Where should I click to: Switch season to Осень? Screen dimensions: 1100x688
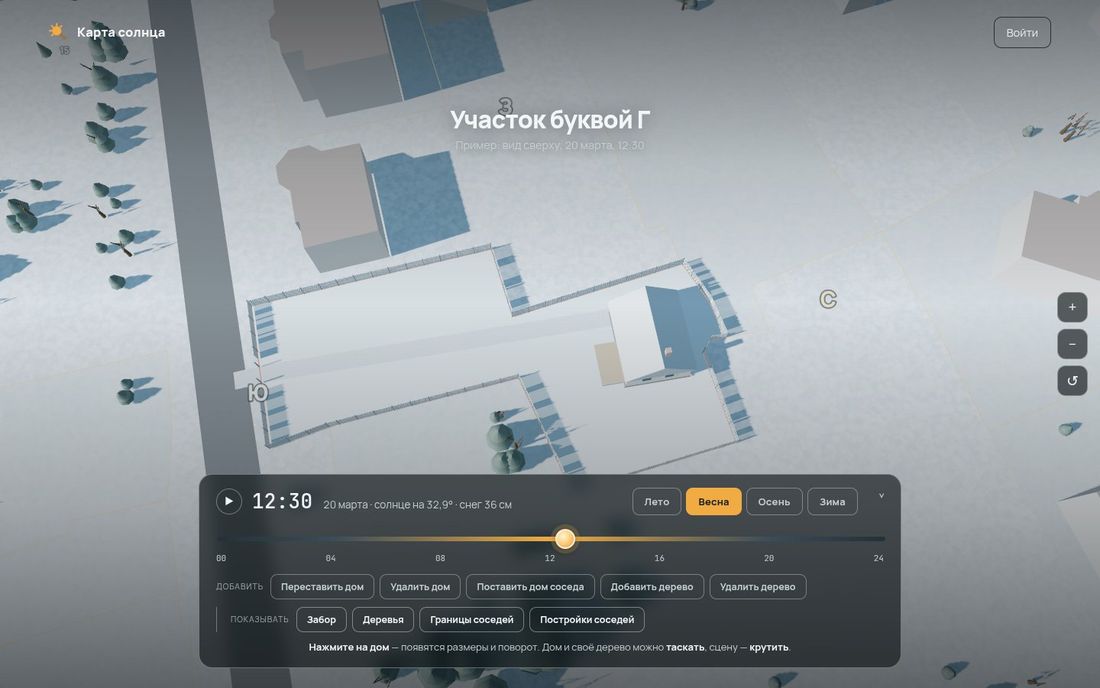774,501
